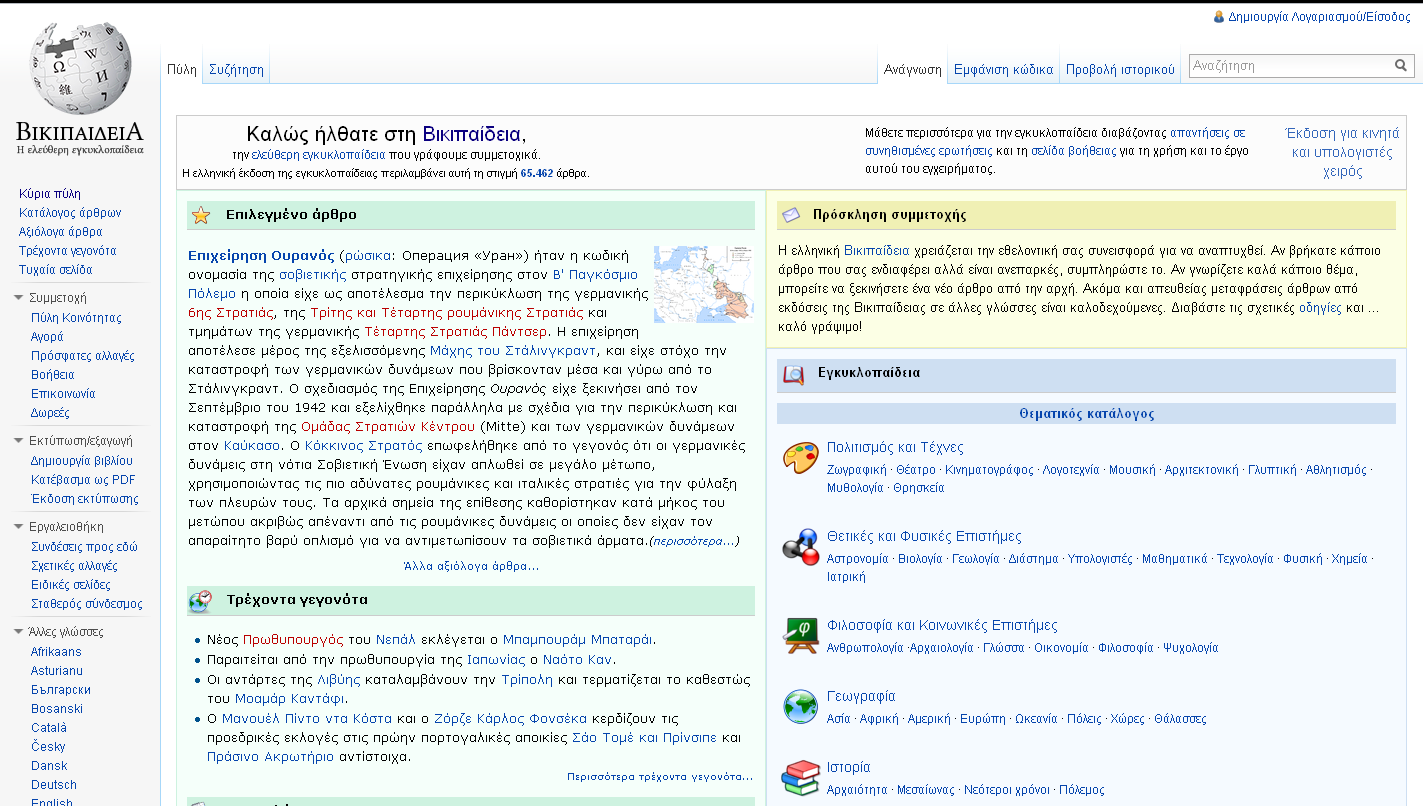The width and height of the screenshot is (1423, 806).
Task: Click the globe clock icon beside Τρέχοντα γεγονότα
Action: 201,600
